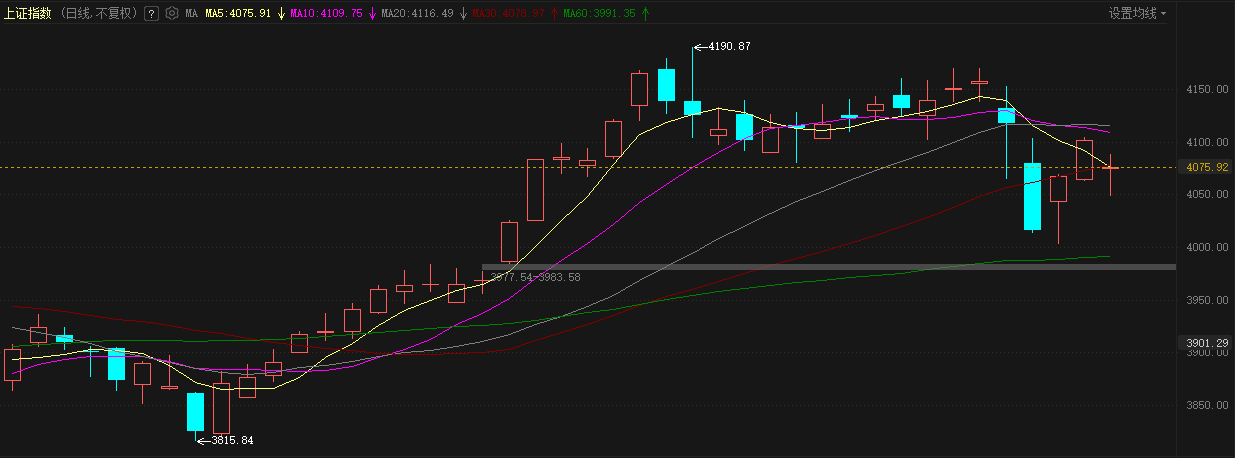This screenshot has width=1235, height=458.
Task: Select the cyan candlestick at the 3815.84 low
Action: [x=195, y=411]
